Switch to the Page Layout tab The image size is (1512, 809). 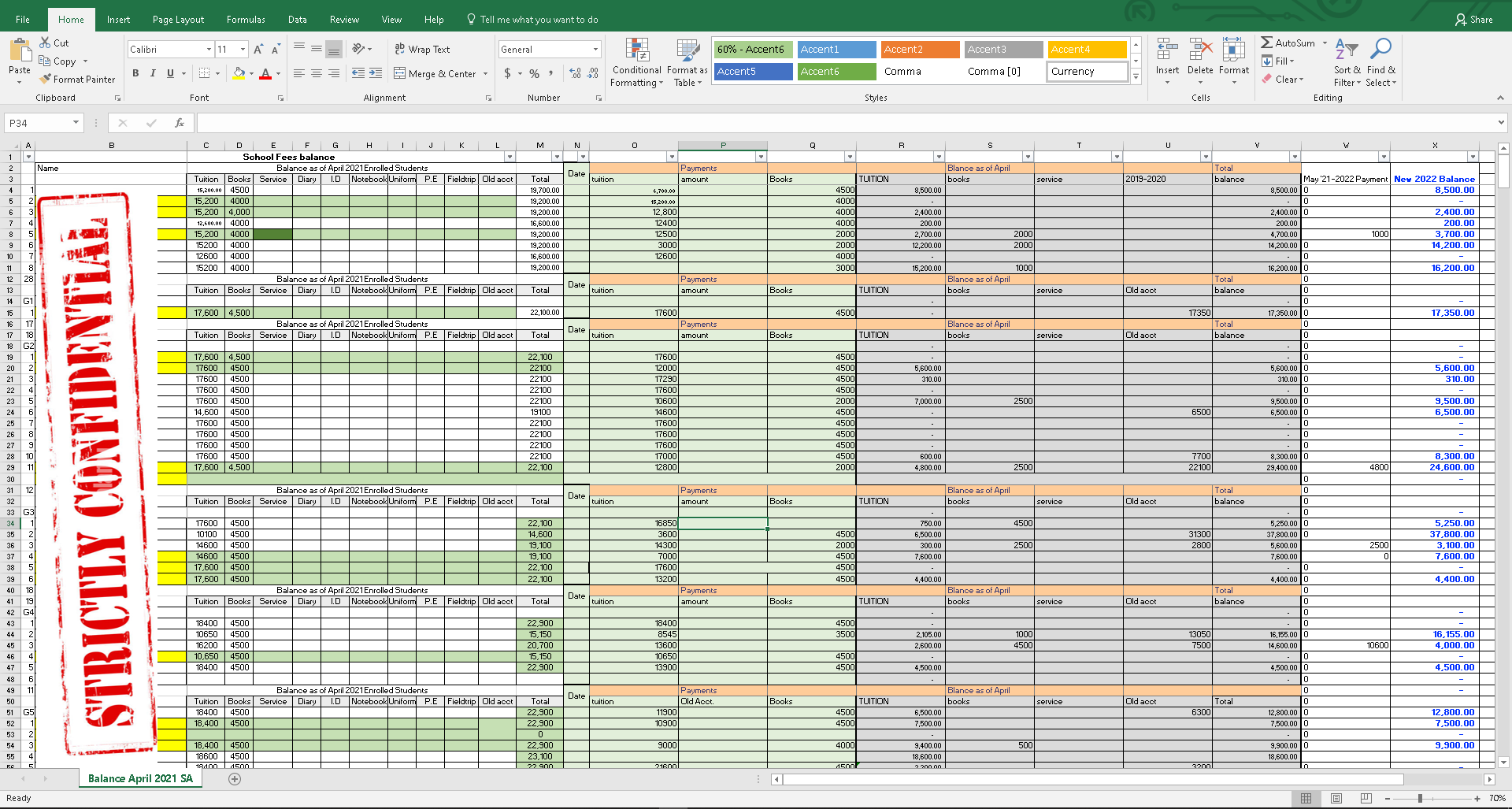pyautogui.click(x=178, y=20)
